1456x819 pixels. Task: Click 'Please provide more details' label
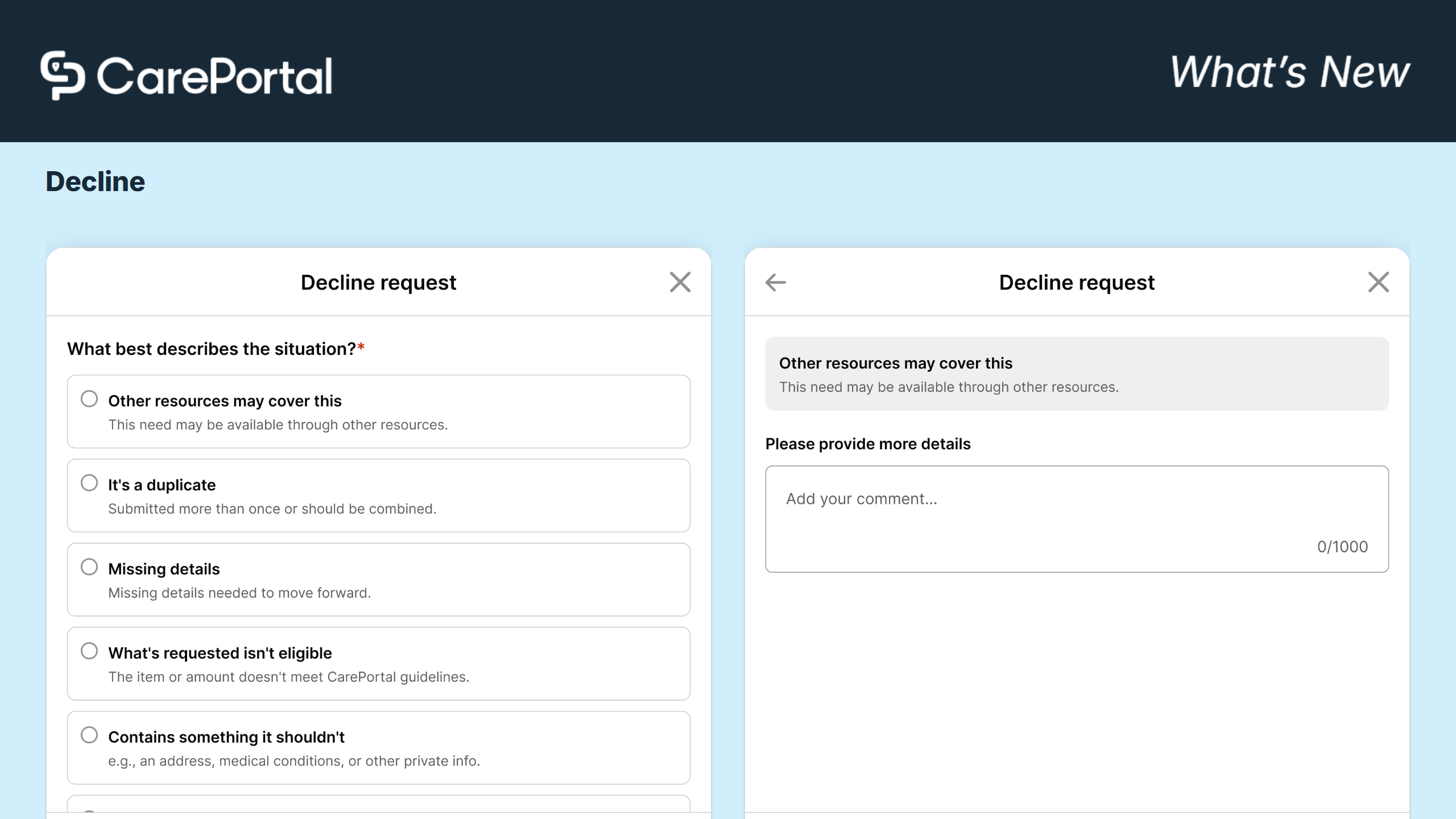click(x=868, y=444)
